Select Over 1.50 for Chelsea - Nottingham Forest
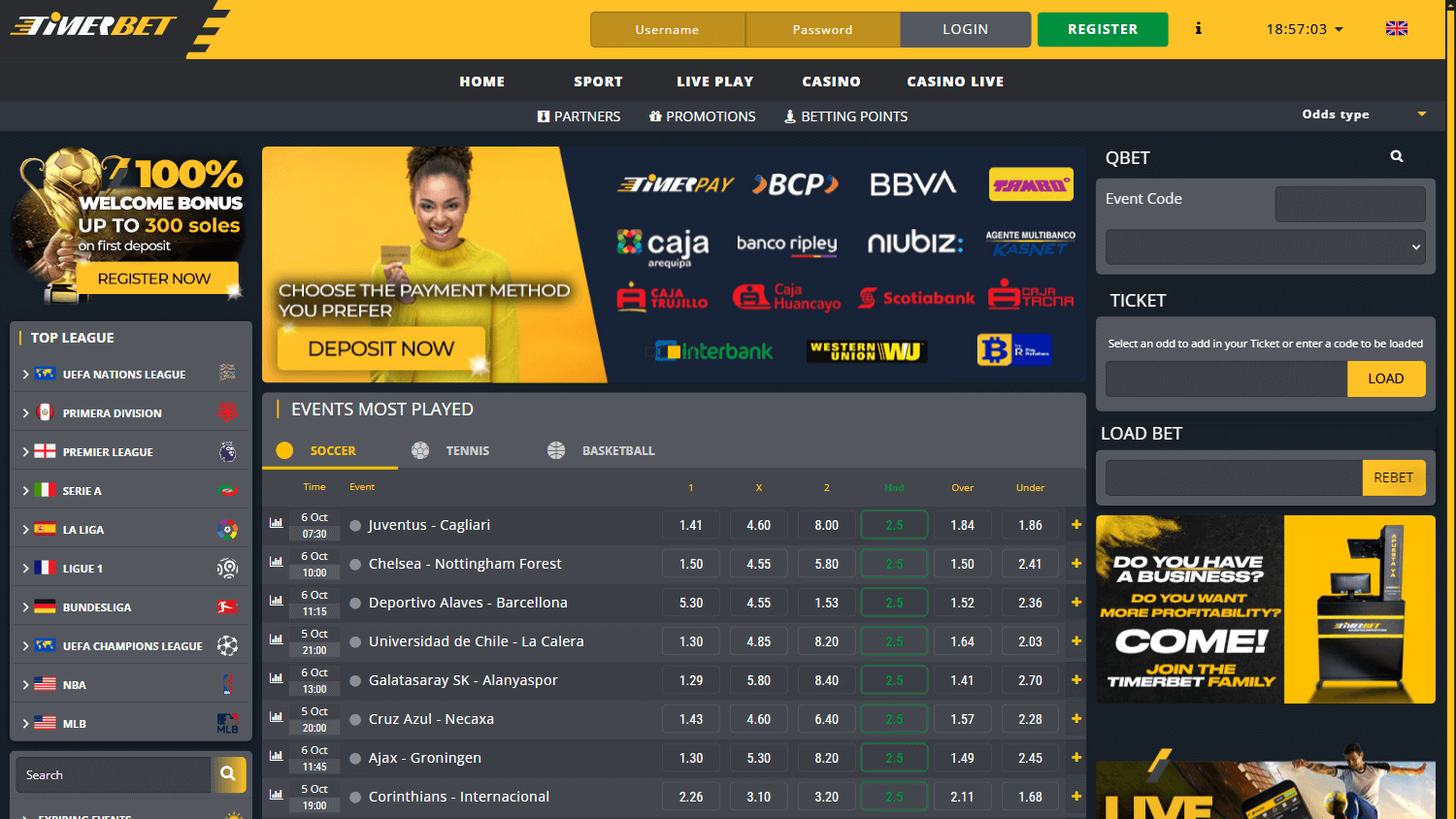The height and width of the screenshot is (819, 1456). click(x=963, y=564)
